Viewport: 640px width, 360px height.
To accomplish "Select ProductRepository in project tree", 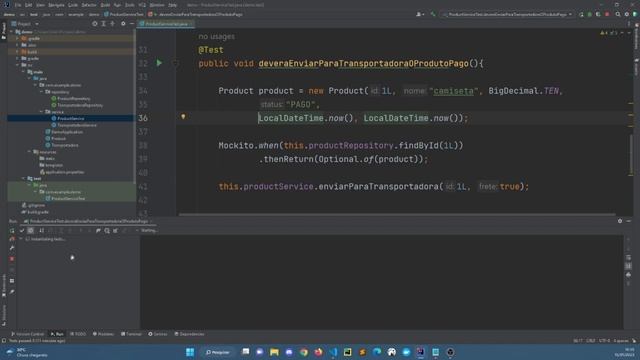I will [x=73, y=98].
